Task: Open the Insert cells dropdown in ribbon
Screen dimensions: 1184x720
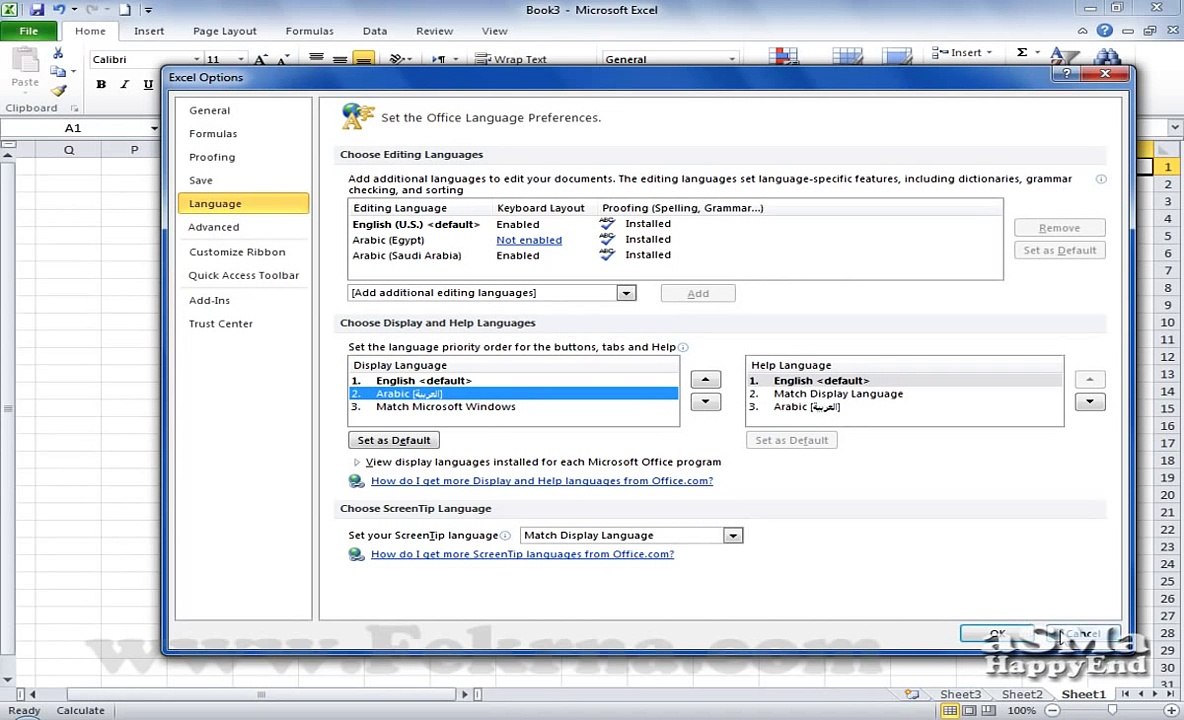Action: click(989, 52)
